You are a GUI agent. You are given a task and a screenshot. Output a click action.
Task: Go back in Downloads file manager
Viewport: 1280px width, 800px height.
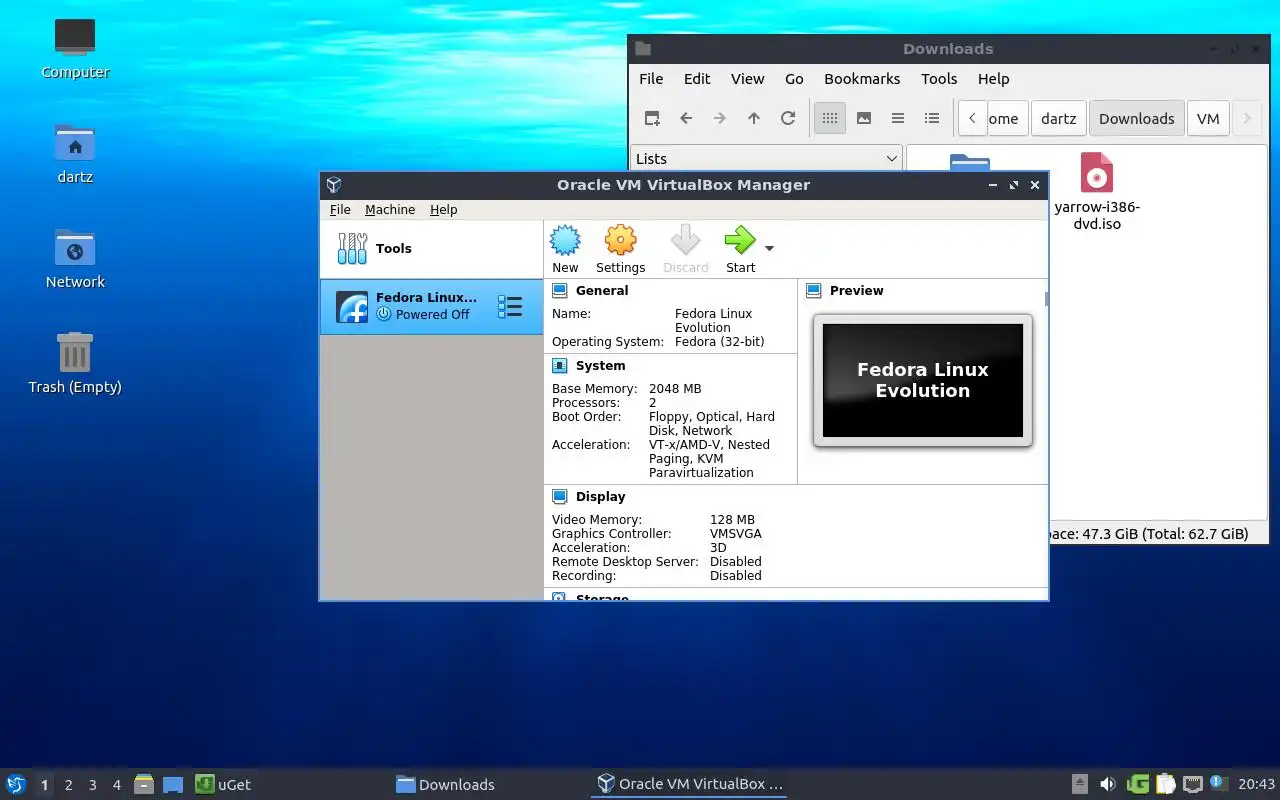(686, 118)
